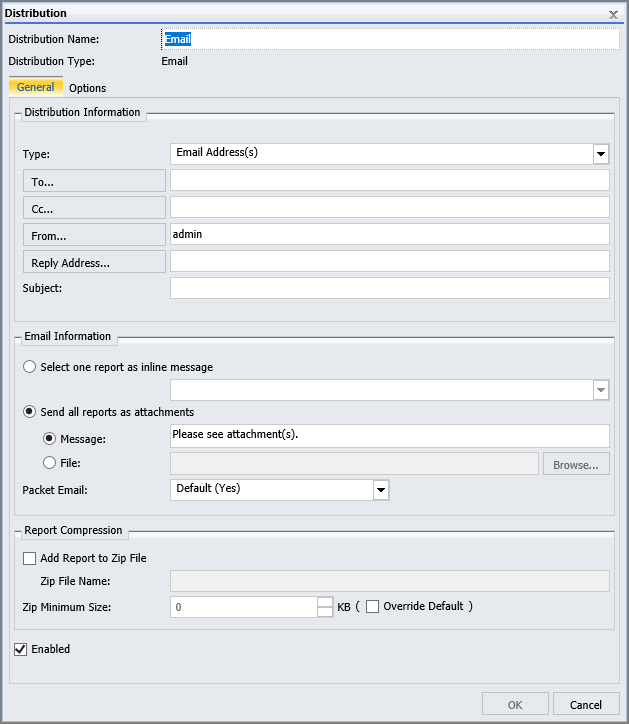Click the Reply Address... button
Viewport: 629px width, 724px height.
tap(94, 261)
